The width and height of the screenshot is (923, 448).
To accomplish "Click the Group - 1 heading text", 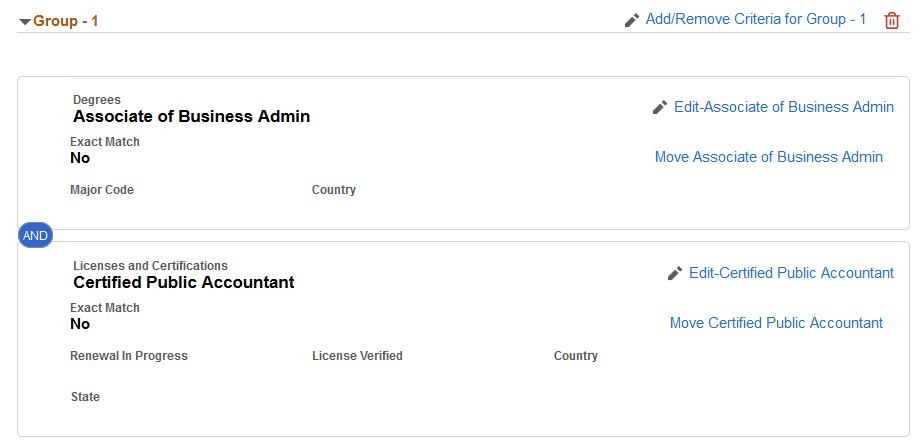I will (x=66, y=21).
